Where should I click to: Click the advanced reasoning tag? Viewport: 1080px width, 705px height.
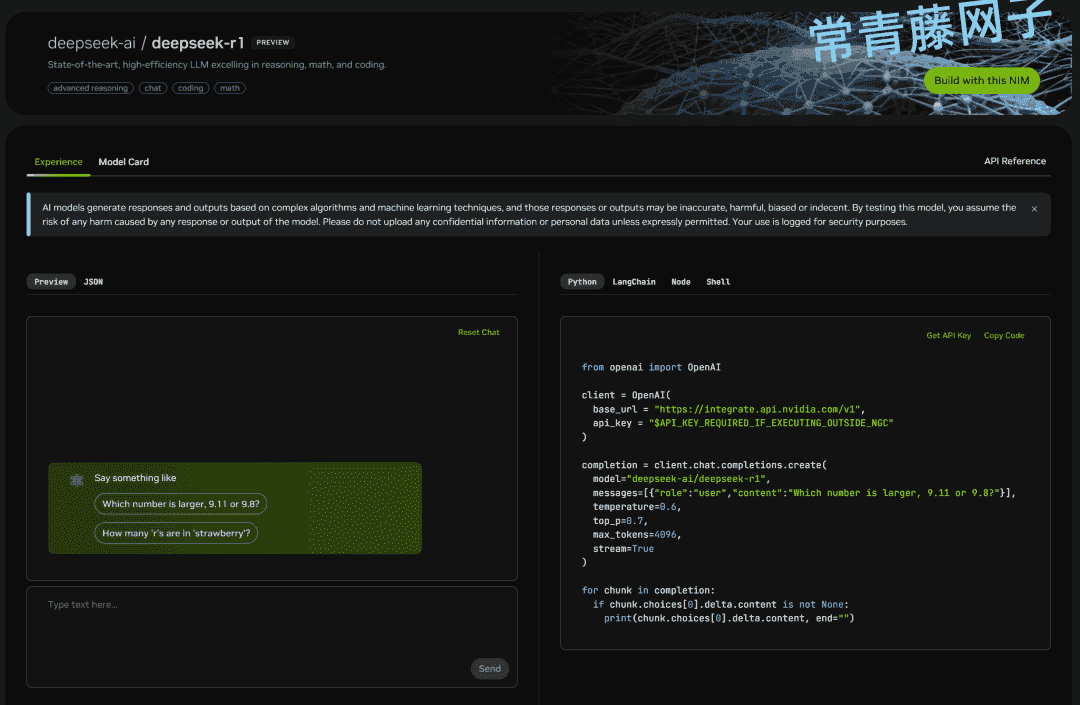(x=90, y=88)
